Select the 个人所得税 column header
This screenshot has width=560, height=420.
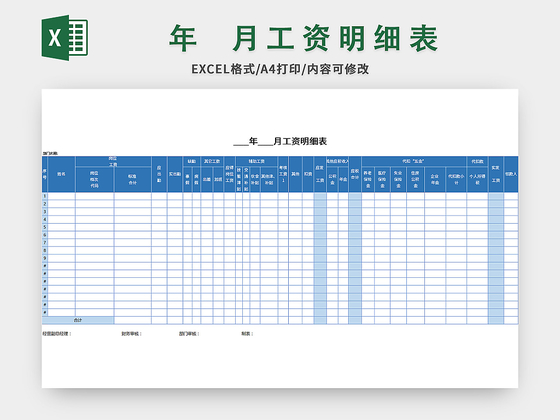[x=477, y=179]
